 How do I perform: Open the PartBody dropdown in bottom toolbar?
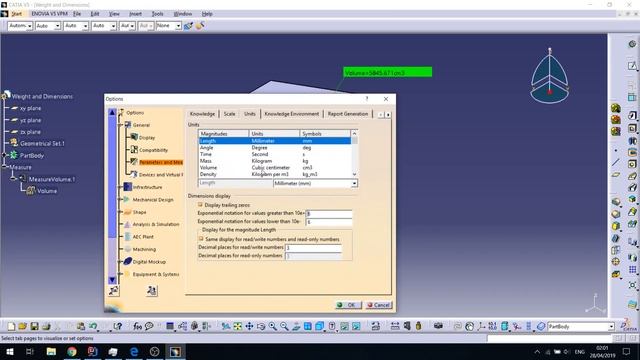611,327
